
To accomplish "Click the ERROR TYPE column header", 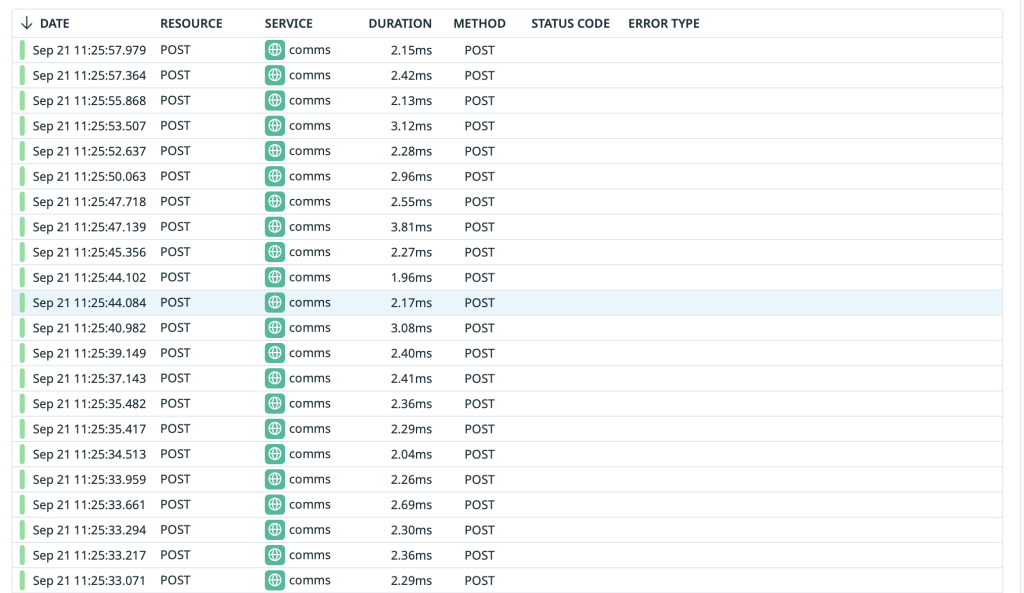I will [663, 23].
